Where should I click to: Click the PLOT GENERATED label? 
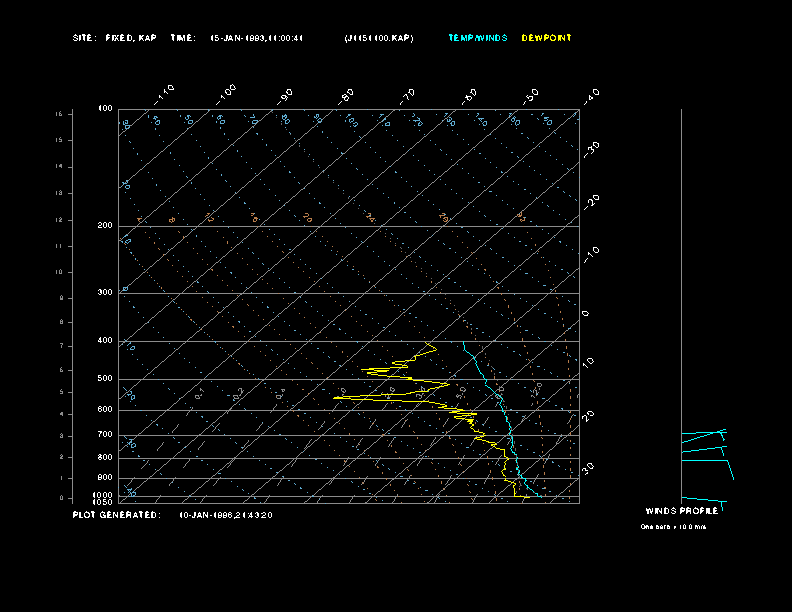click(x=115, y=515)
